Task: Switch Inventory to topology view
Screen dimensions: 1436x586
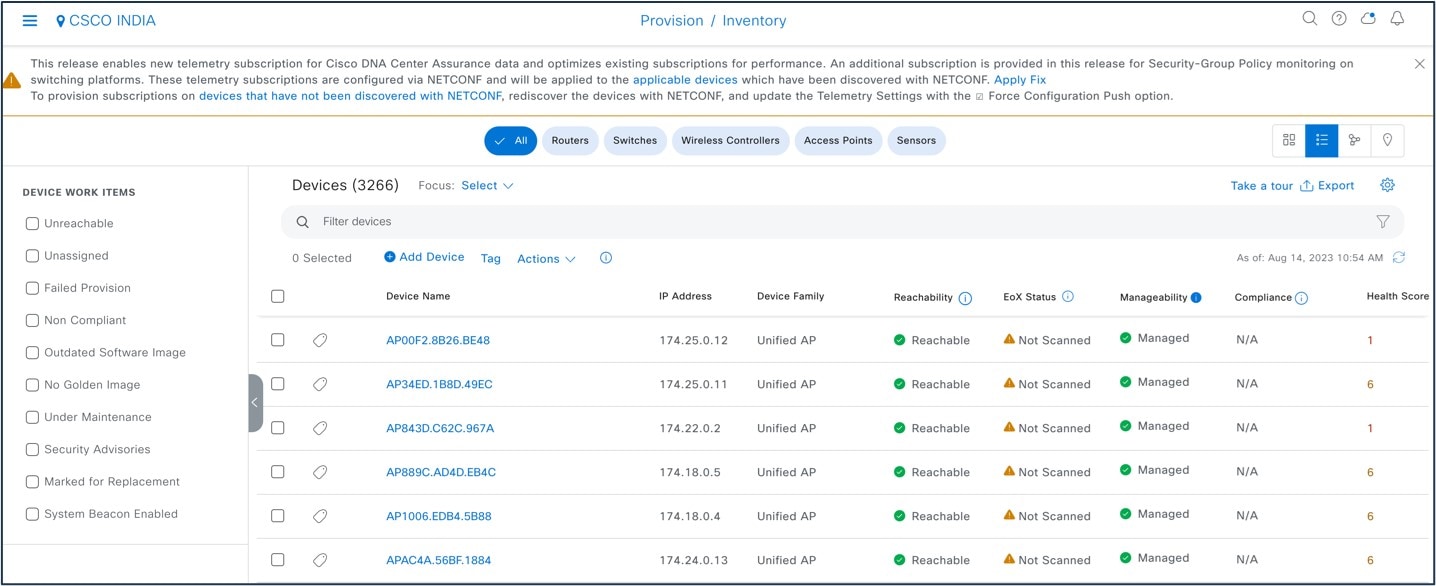Action: tap(1354, 140)
